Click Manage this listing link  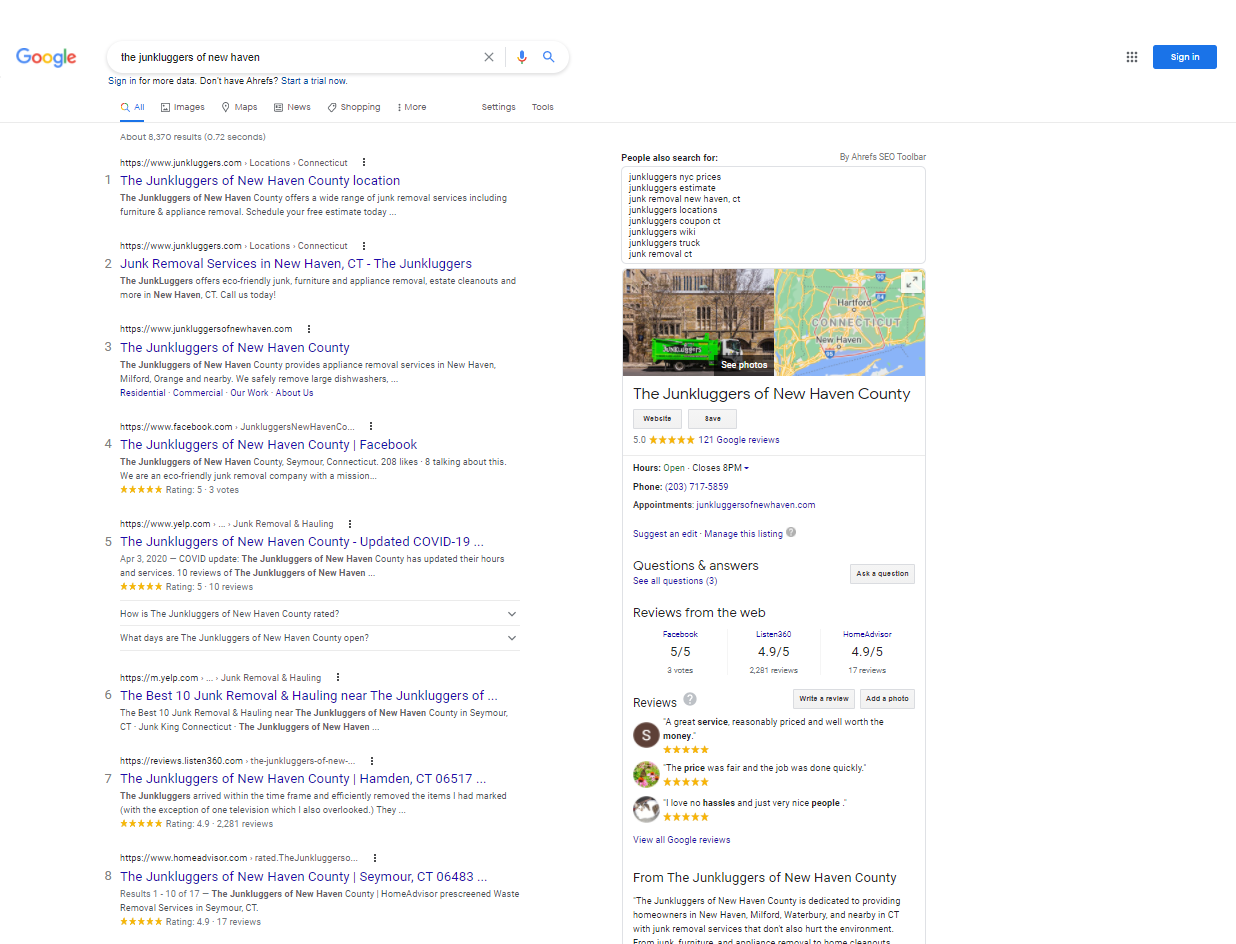coord(744,534)
